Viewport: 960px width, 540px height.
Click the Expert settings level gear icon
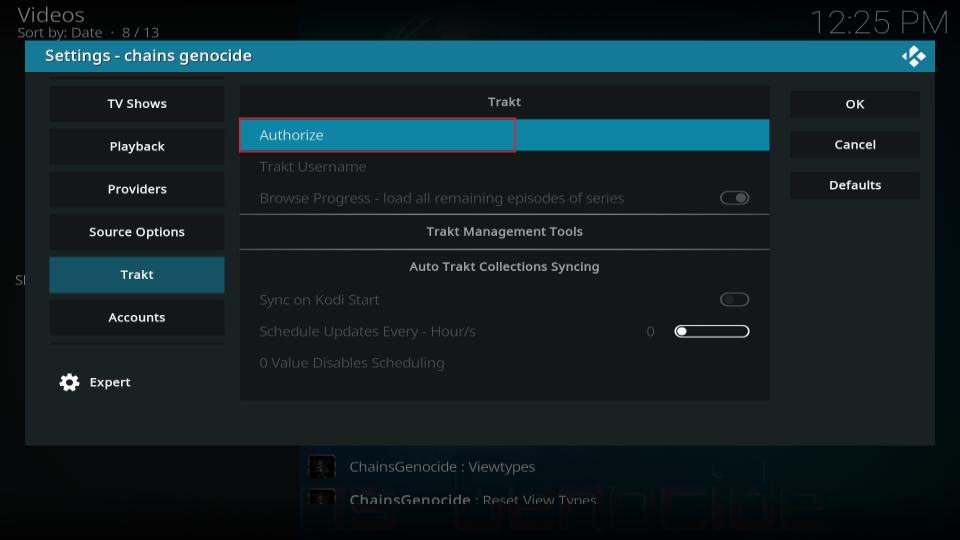pos(69,382)
